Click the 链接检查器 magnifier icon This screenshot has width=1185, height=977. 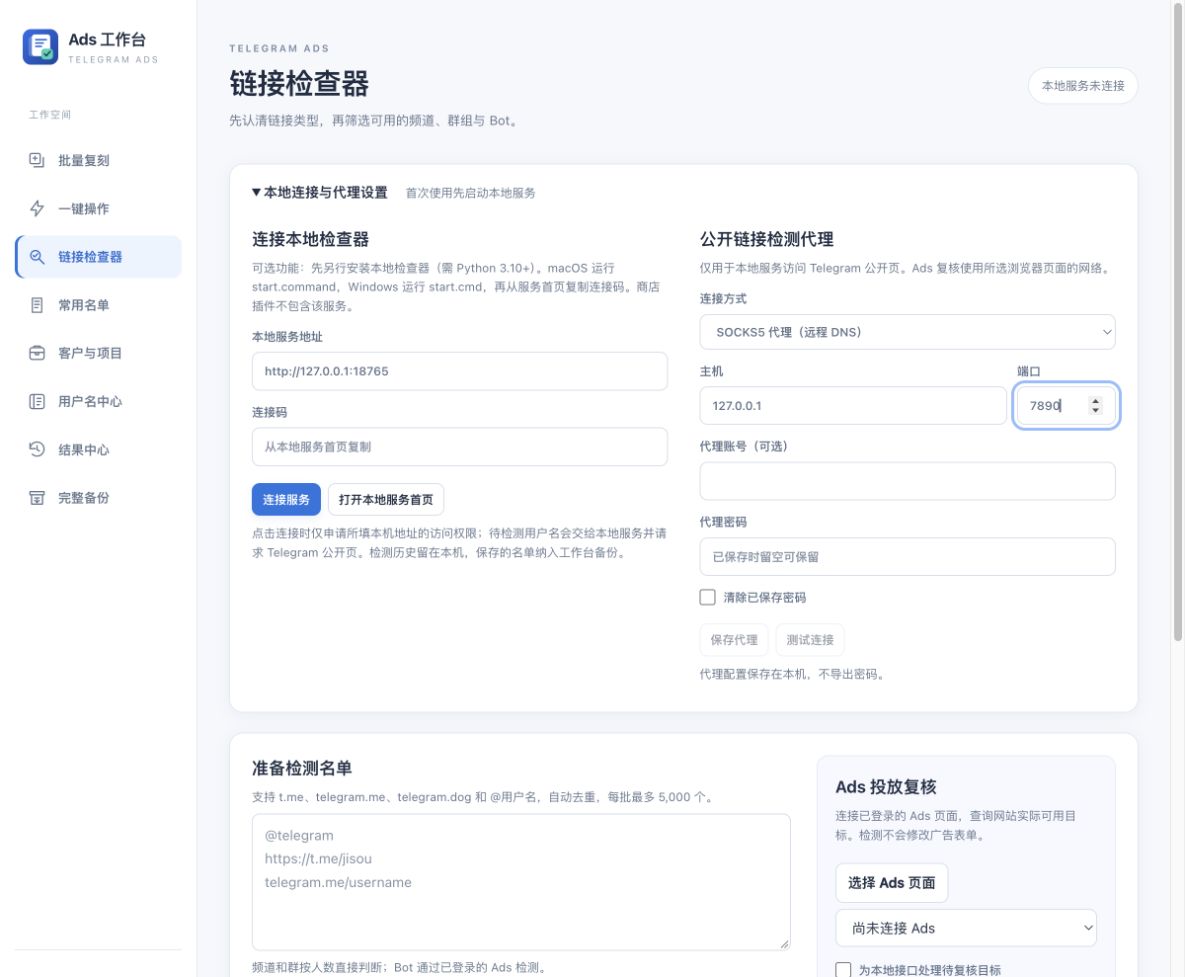tap(36, 257)
